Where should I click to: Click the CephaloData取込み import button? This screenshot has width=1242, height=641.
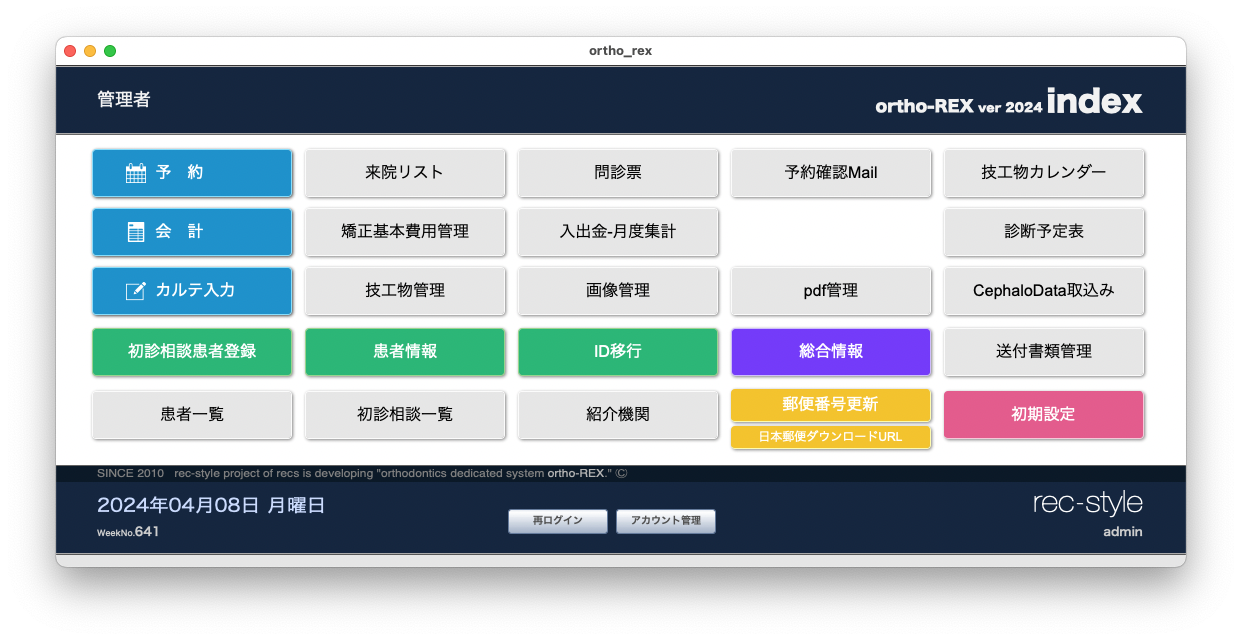[1044, 291]
